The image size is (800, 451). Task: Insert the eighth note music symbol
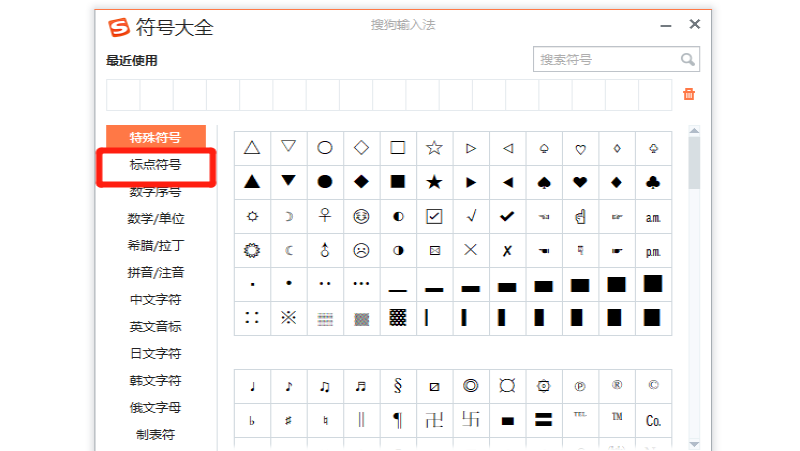coord(288,386)
